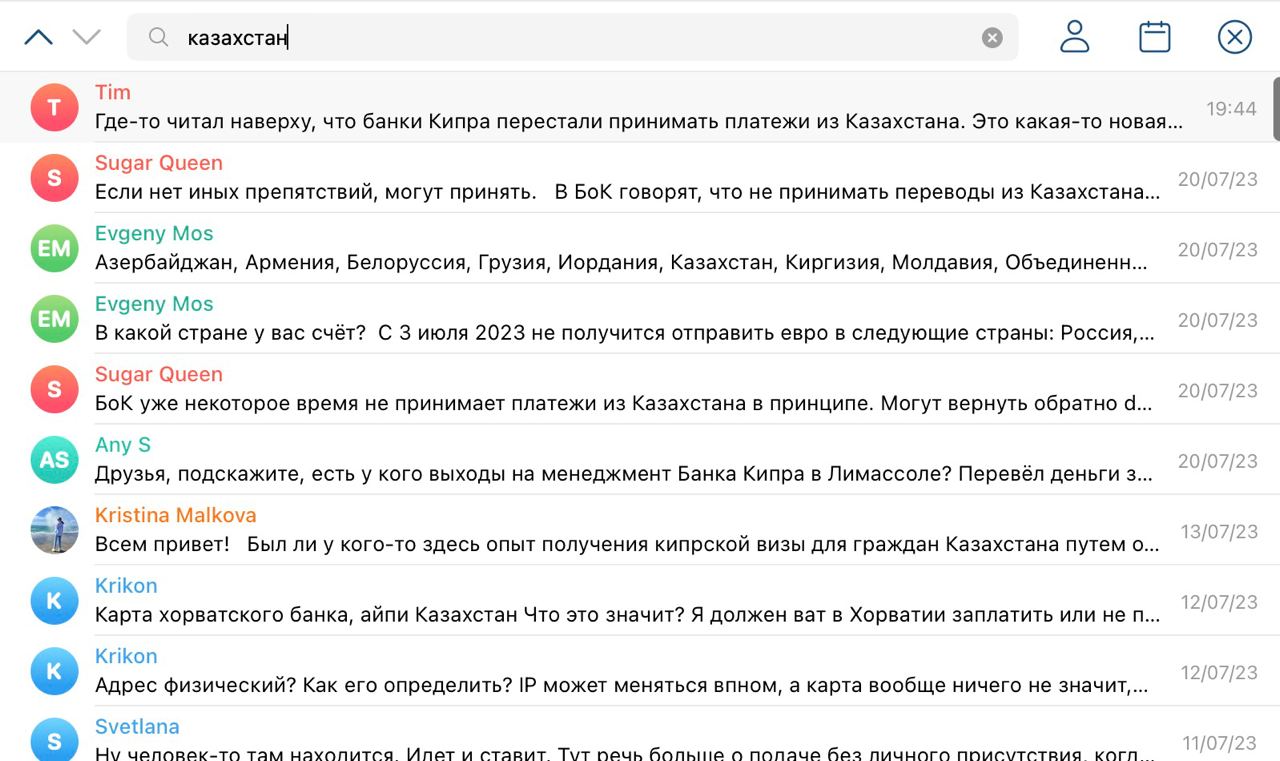Go to previous search result arrow

38,38
